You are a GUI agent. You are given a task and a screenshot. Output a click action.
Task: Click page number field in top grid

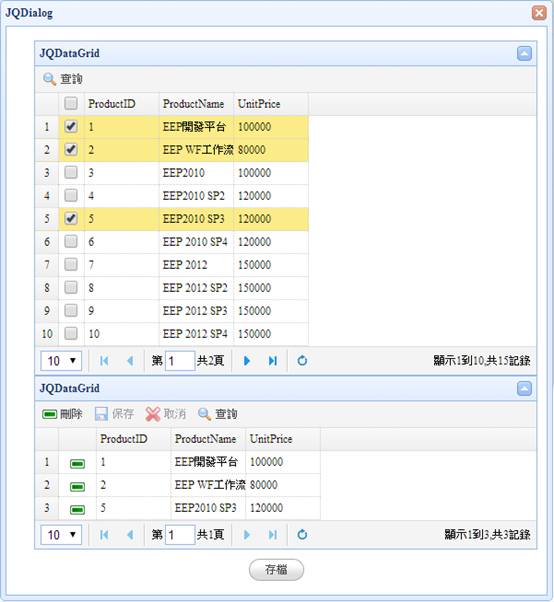click(180, 361)
